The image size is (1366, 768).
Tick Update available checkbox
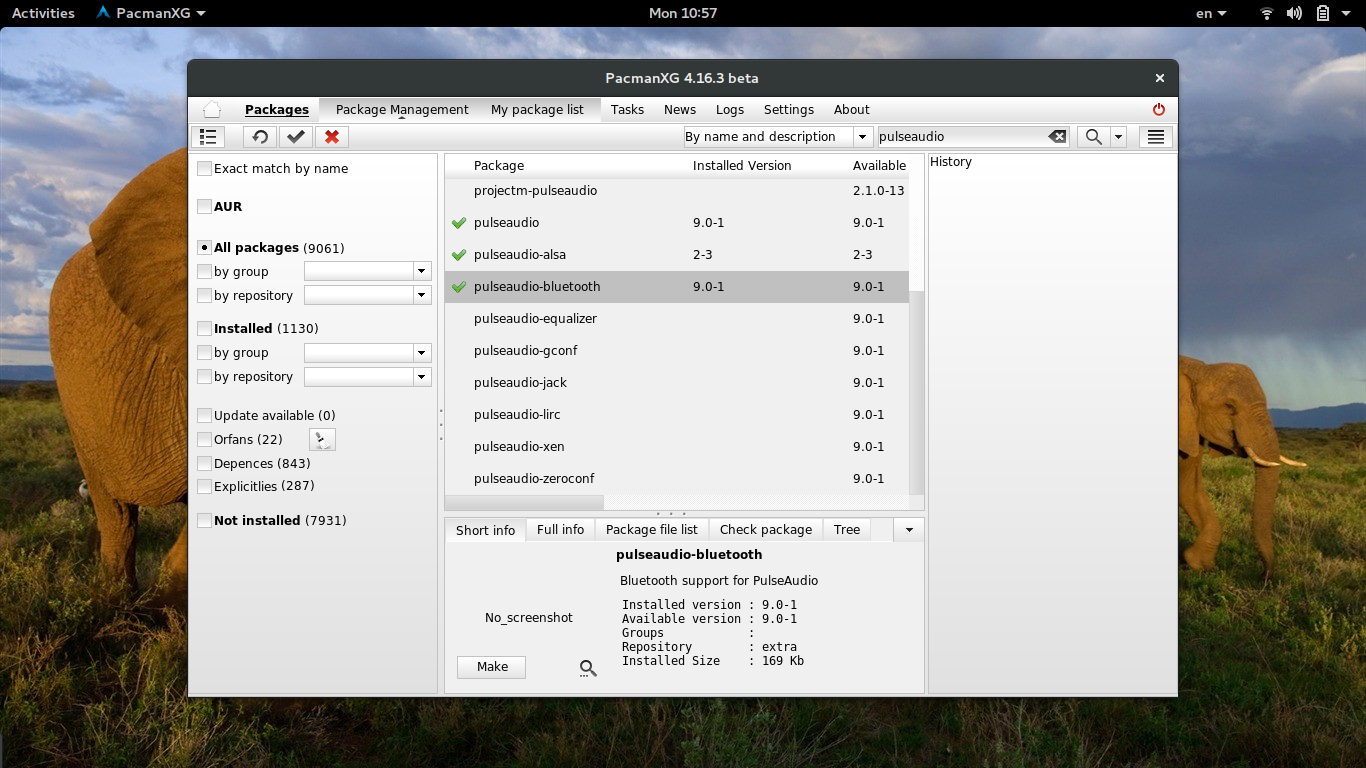pyautogui.click(x=205, y=416)
